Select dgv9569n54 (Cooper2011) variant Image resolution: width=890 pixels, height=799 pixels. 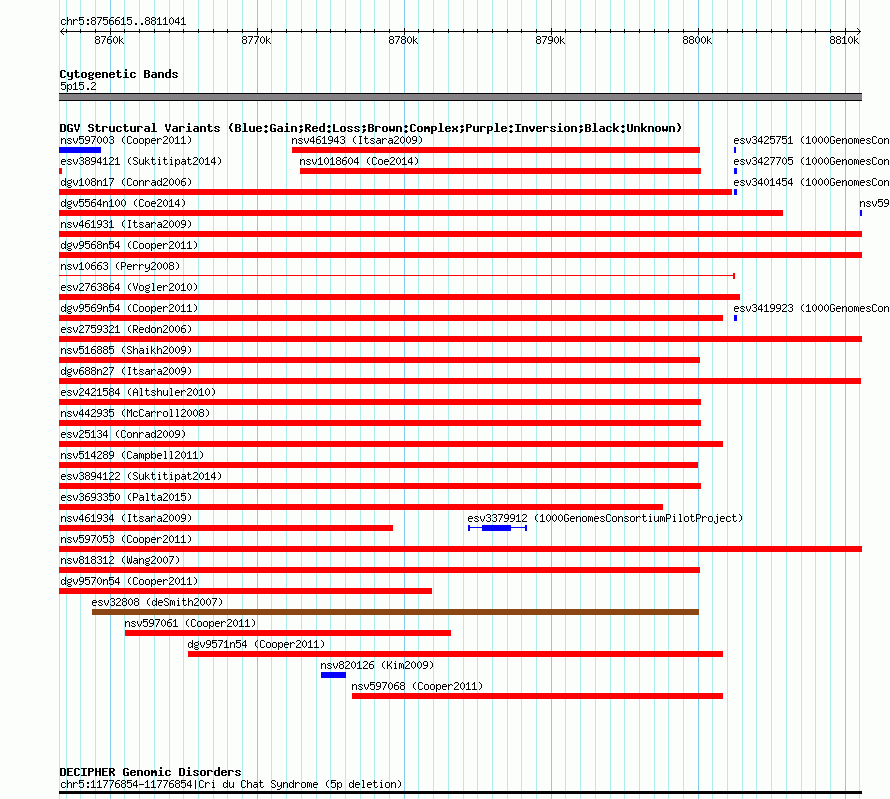point(391,318)
